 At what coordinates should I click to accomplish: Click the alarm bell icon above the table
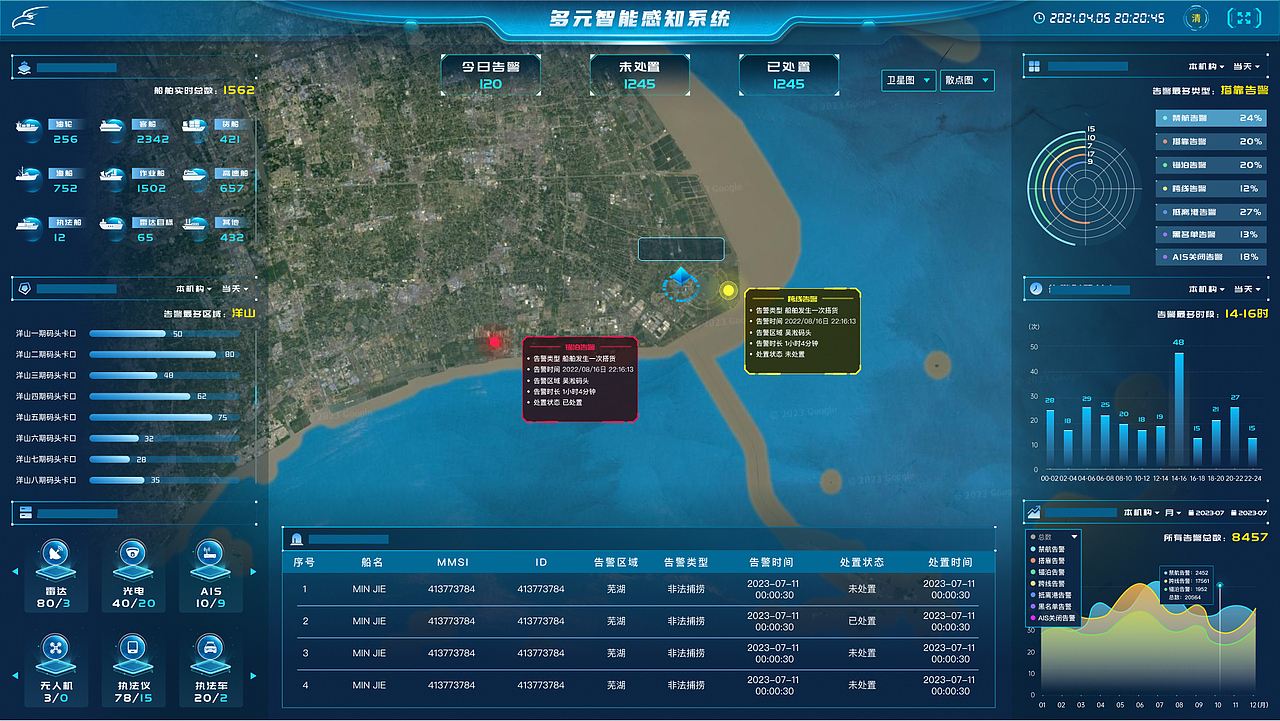tap(296, 540)
